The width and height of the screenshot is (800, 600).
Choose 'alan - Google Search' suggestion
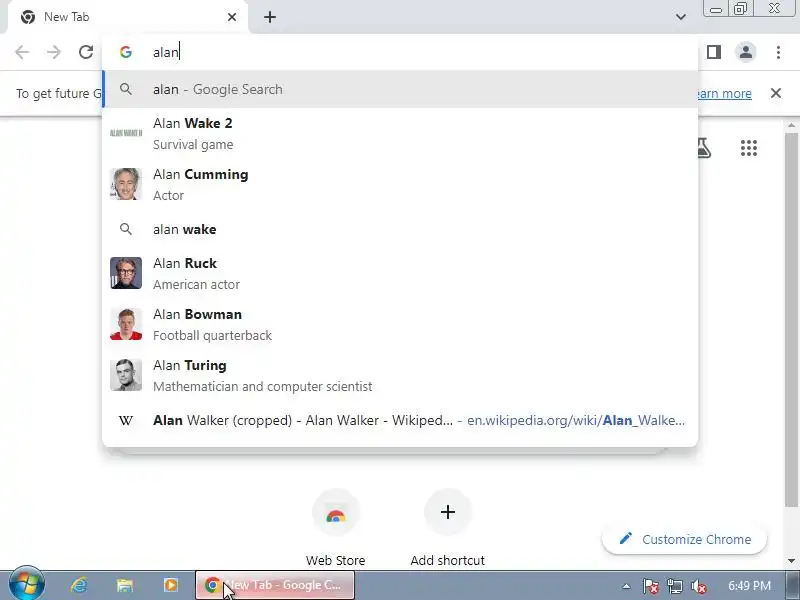400,89
